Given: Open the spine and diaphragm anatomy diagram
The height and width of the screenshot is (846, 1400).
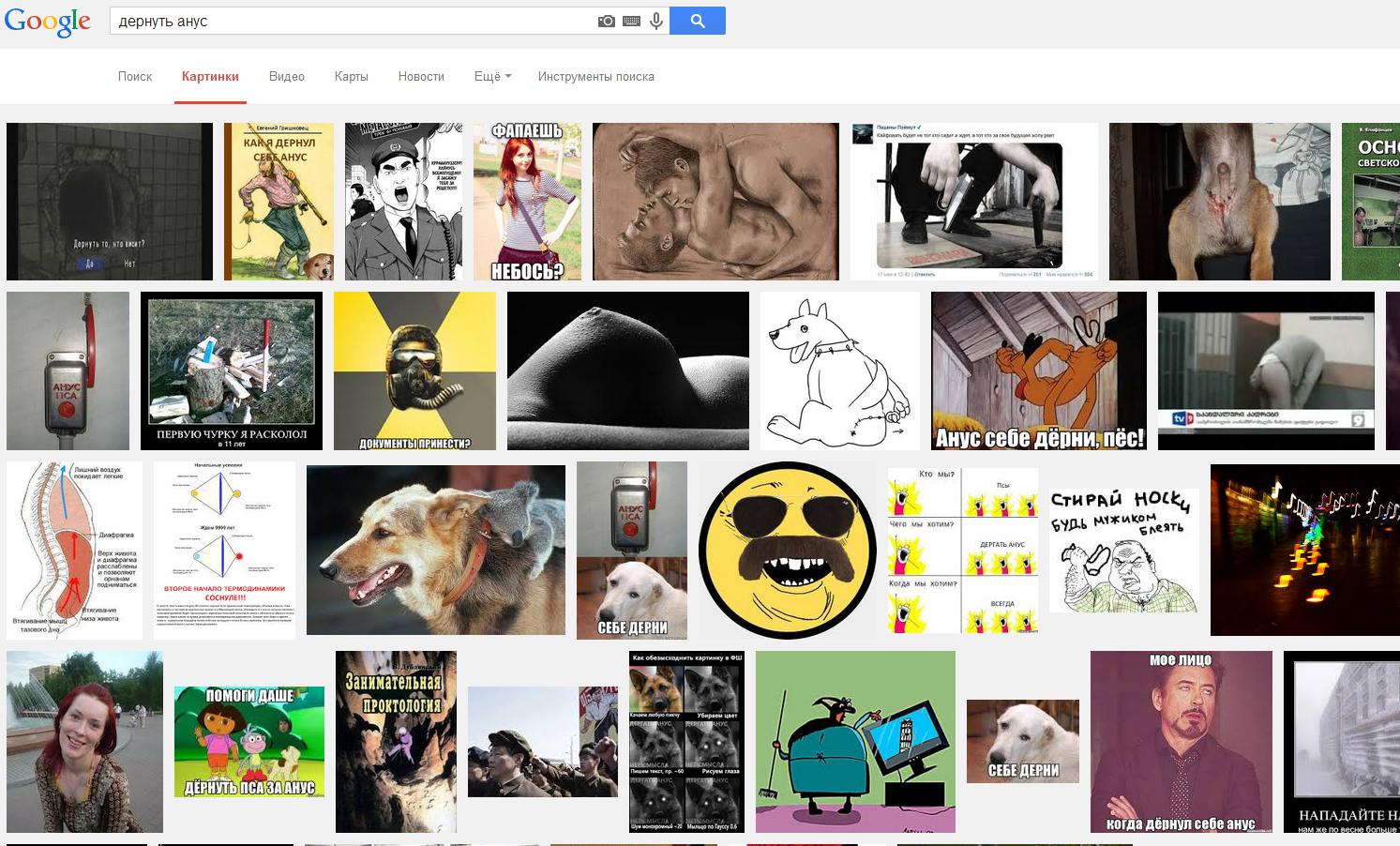Looking at the screenshot, I should tap(75, 551).
